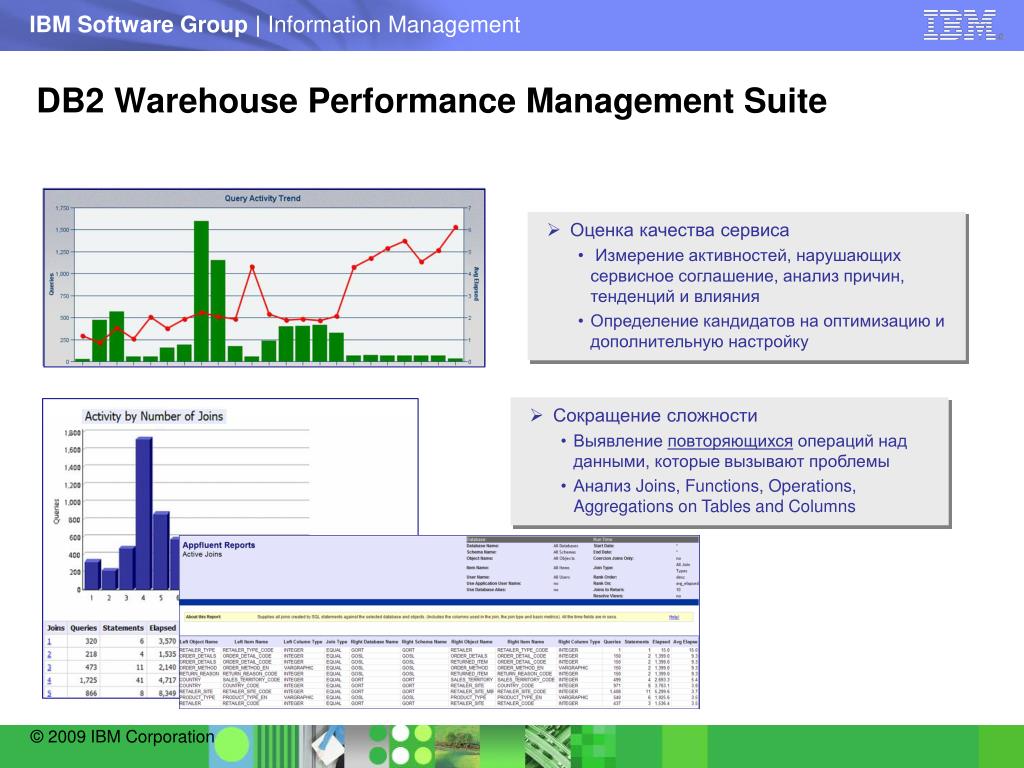Click the Queries column header in joins table
Viewport: 1024px width, 768px height.
84,628
